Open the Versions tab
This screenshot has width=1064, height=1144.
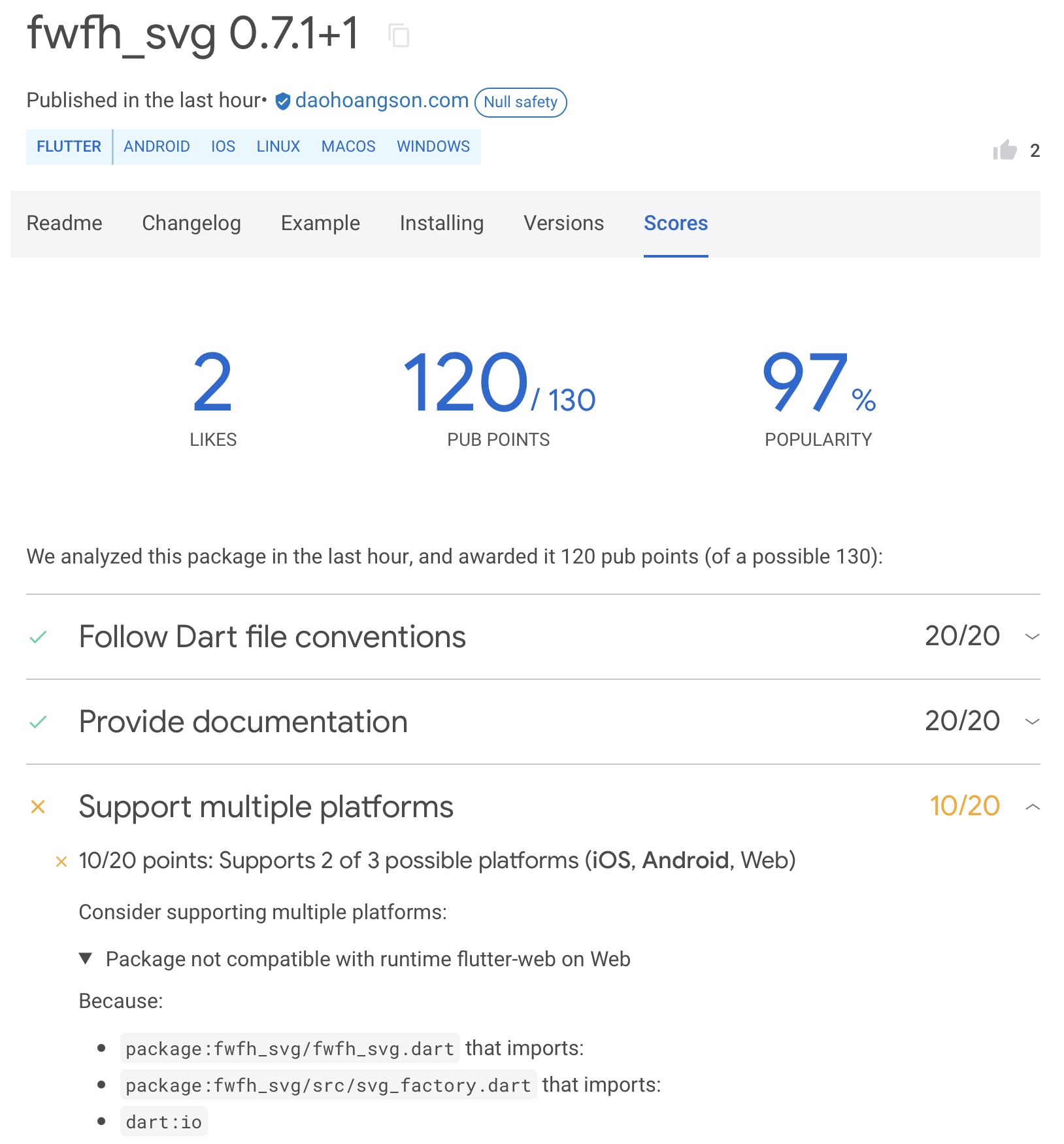pyautogui.click(x=563, y=223)
